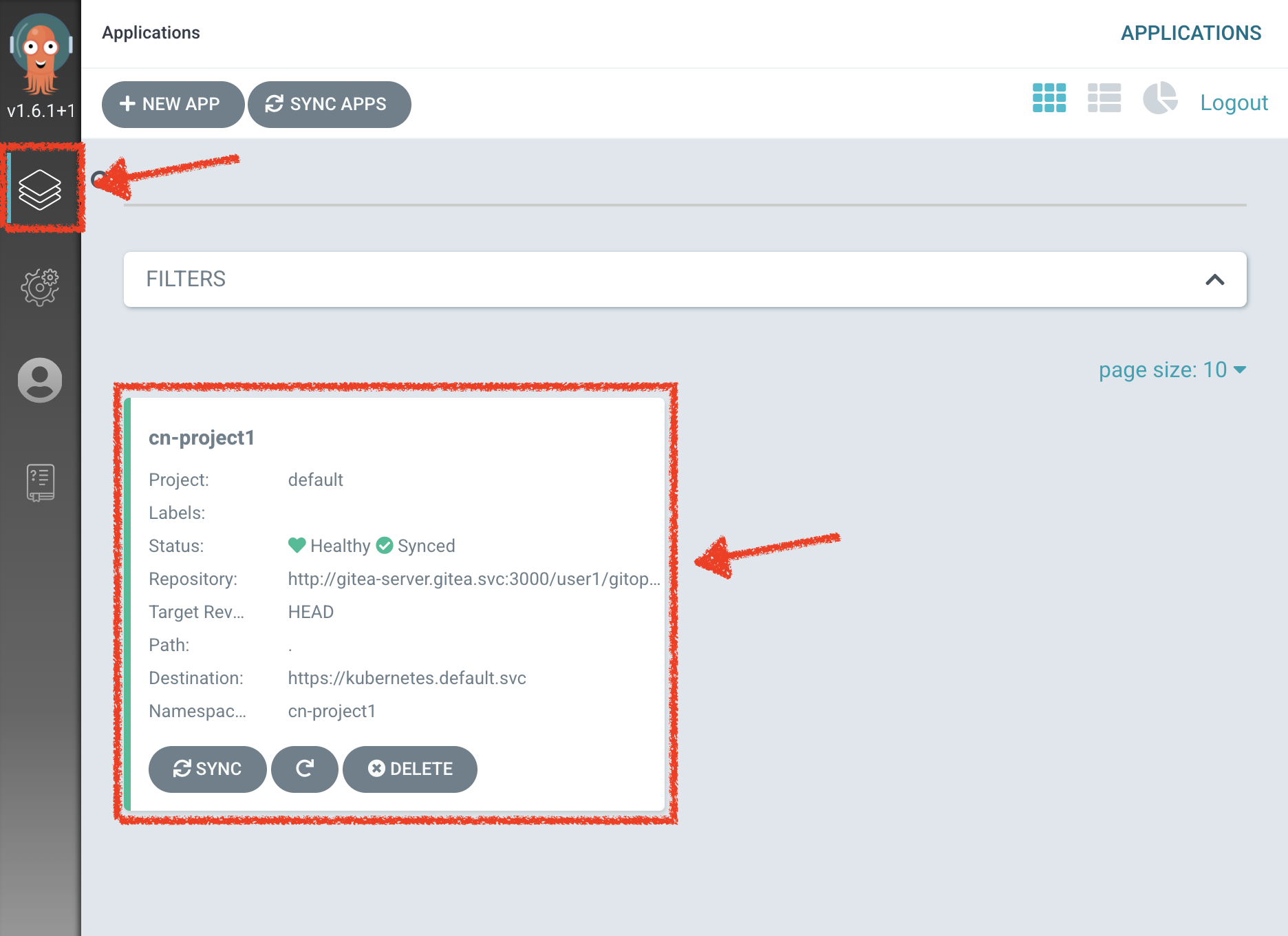Click the https://kubernetes.default.svc destination text
1288x936 pixels.
tap(407, 678)
